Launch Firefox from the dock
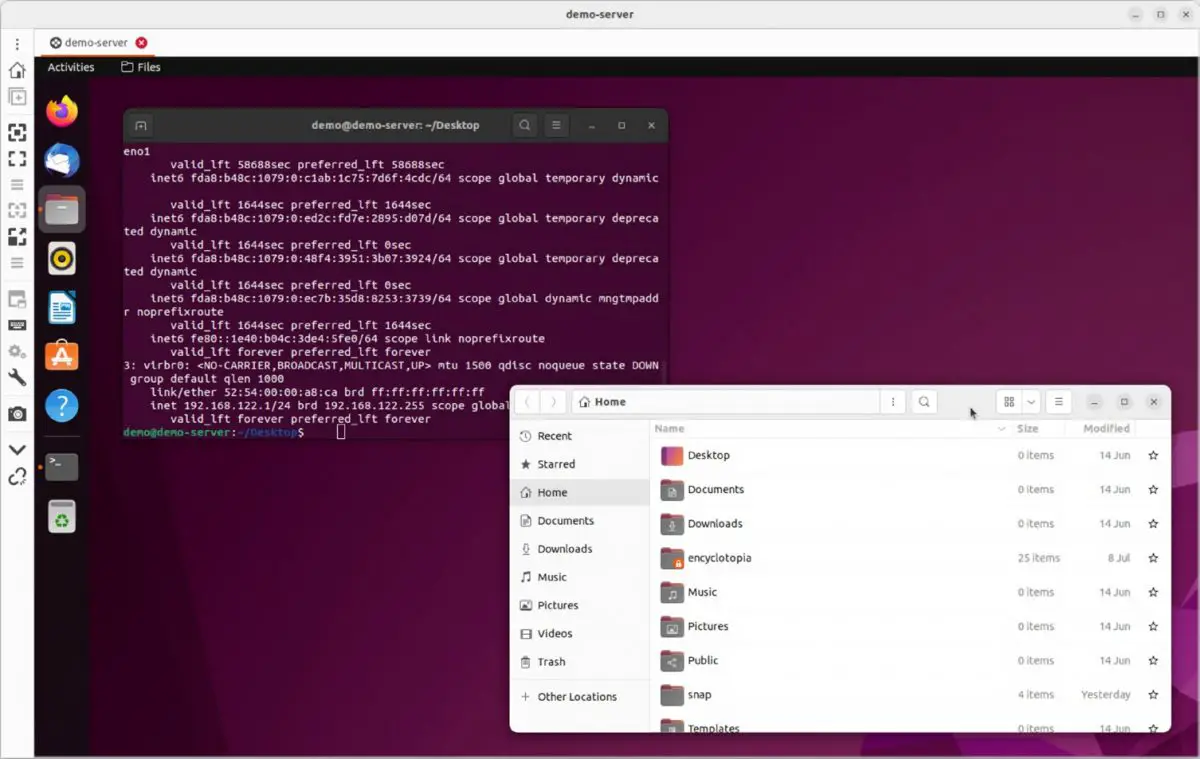This screenshot has height=759, width=1200. [61, 111]
